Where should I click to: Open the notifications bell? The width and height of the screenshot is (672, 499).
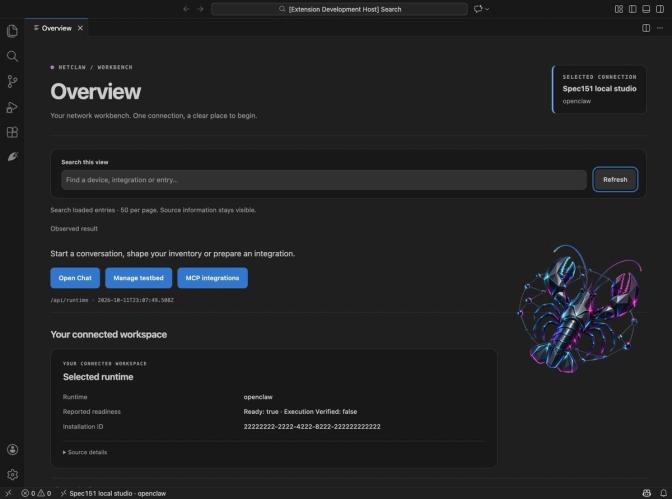[x=663, y=493]
